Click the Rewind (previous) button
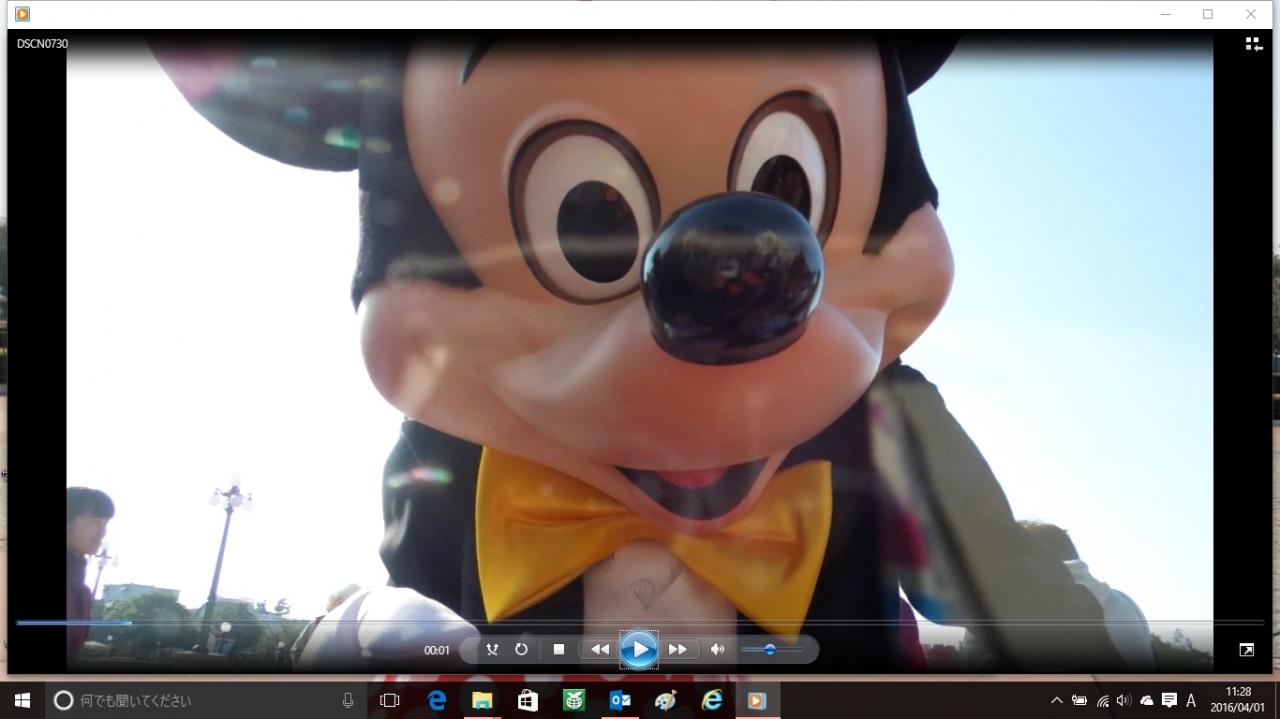1280x719 pixels. coord(599,649)
